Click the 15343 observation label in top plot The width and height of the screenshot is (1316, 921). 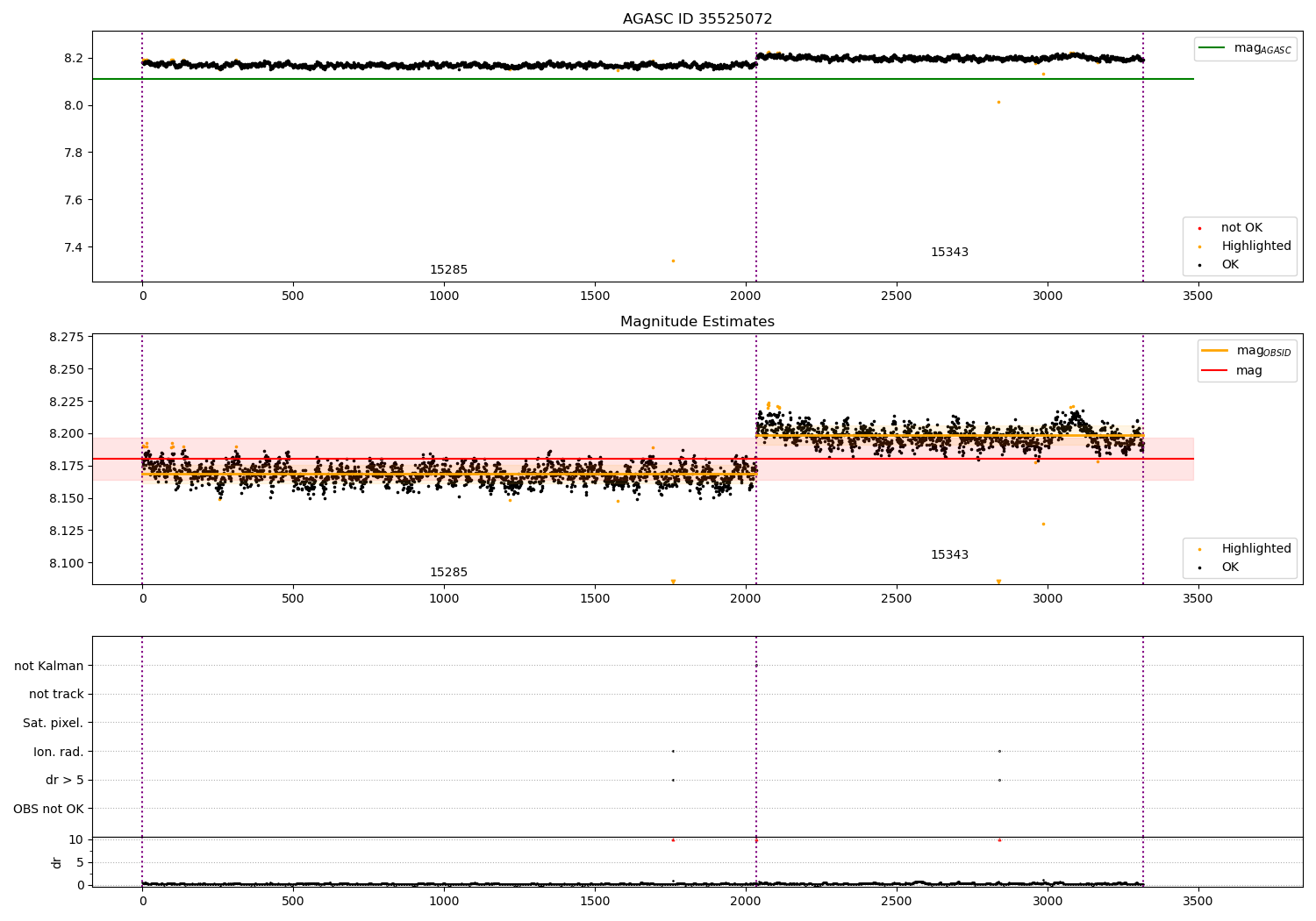[x=949, y=253]
